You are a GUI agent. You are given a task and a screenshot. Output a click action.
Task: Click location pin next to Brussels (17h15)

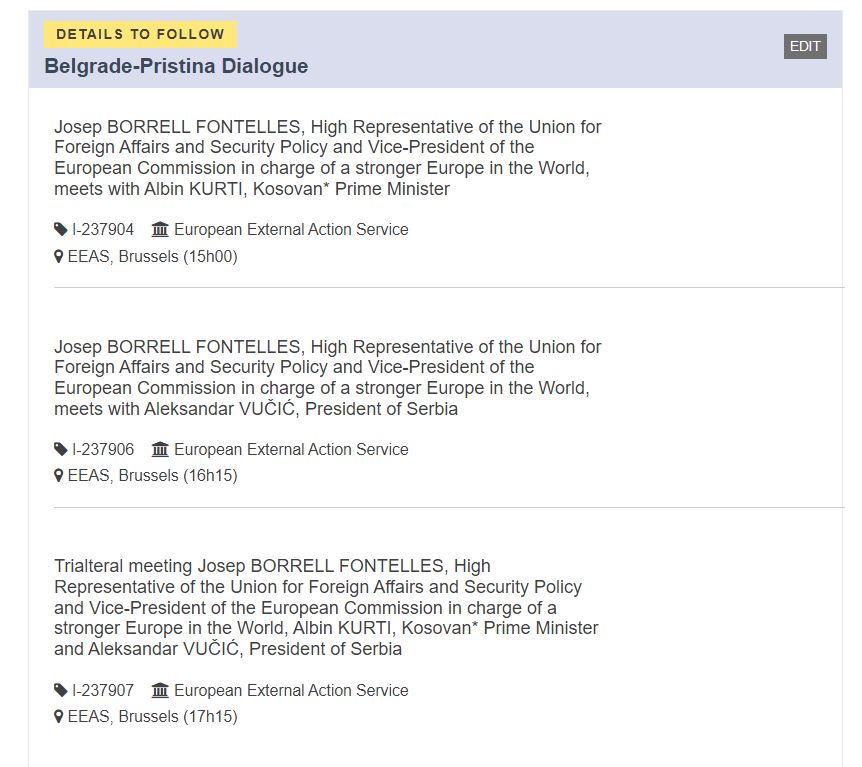tap(59, 716)
